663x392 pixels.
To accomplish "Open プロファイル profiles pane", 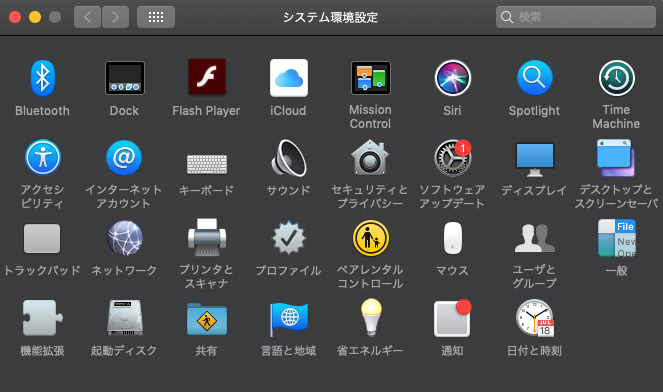I will 289,238.
